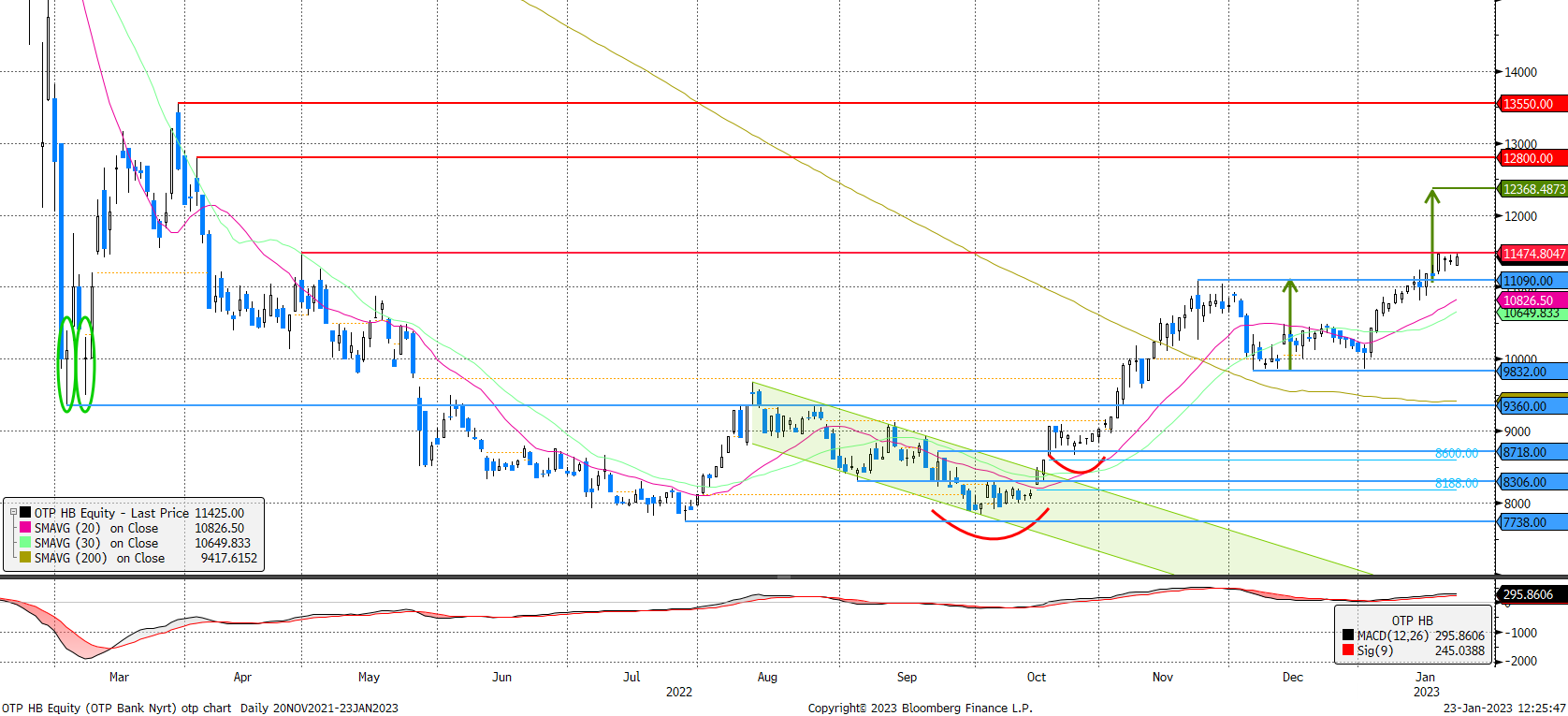This screenshot has width=1568, height=716.
Task: Click the black OTP HB Equity color swatch
Action: (x=25, y=513)
